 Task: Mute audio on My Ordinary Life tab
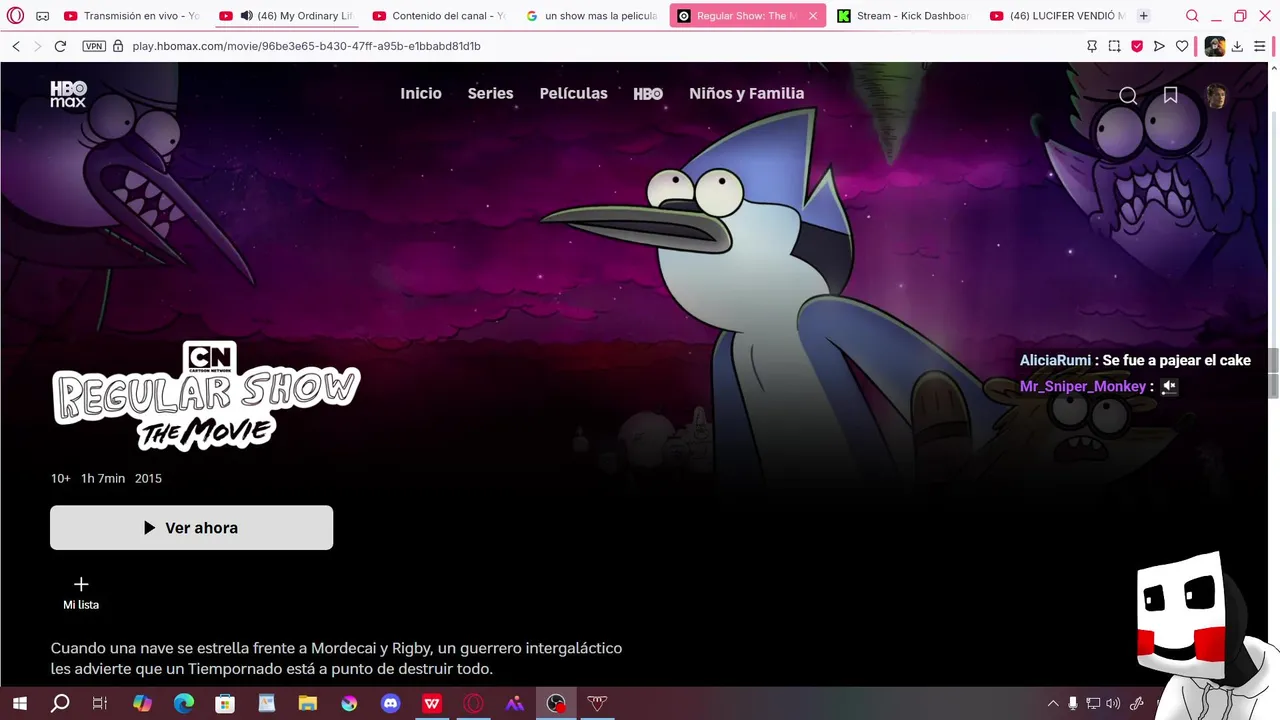[246, 16]
